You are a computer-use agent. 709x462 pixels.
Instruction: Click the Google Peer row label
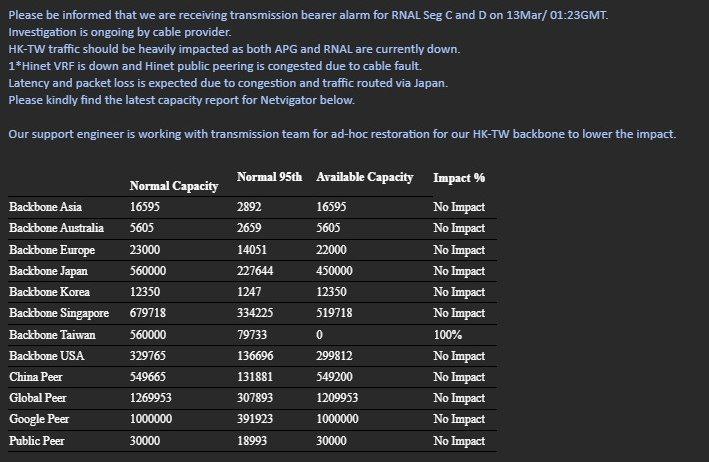[x=39, y=419]
